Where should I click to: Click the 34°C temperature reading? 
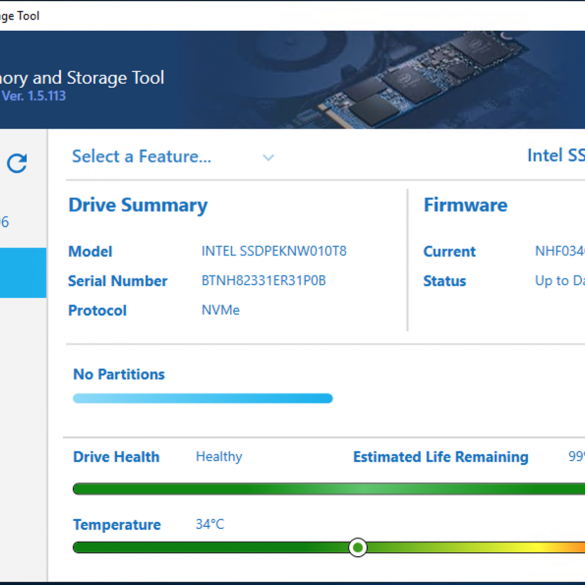210,524
